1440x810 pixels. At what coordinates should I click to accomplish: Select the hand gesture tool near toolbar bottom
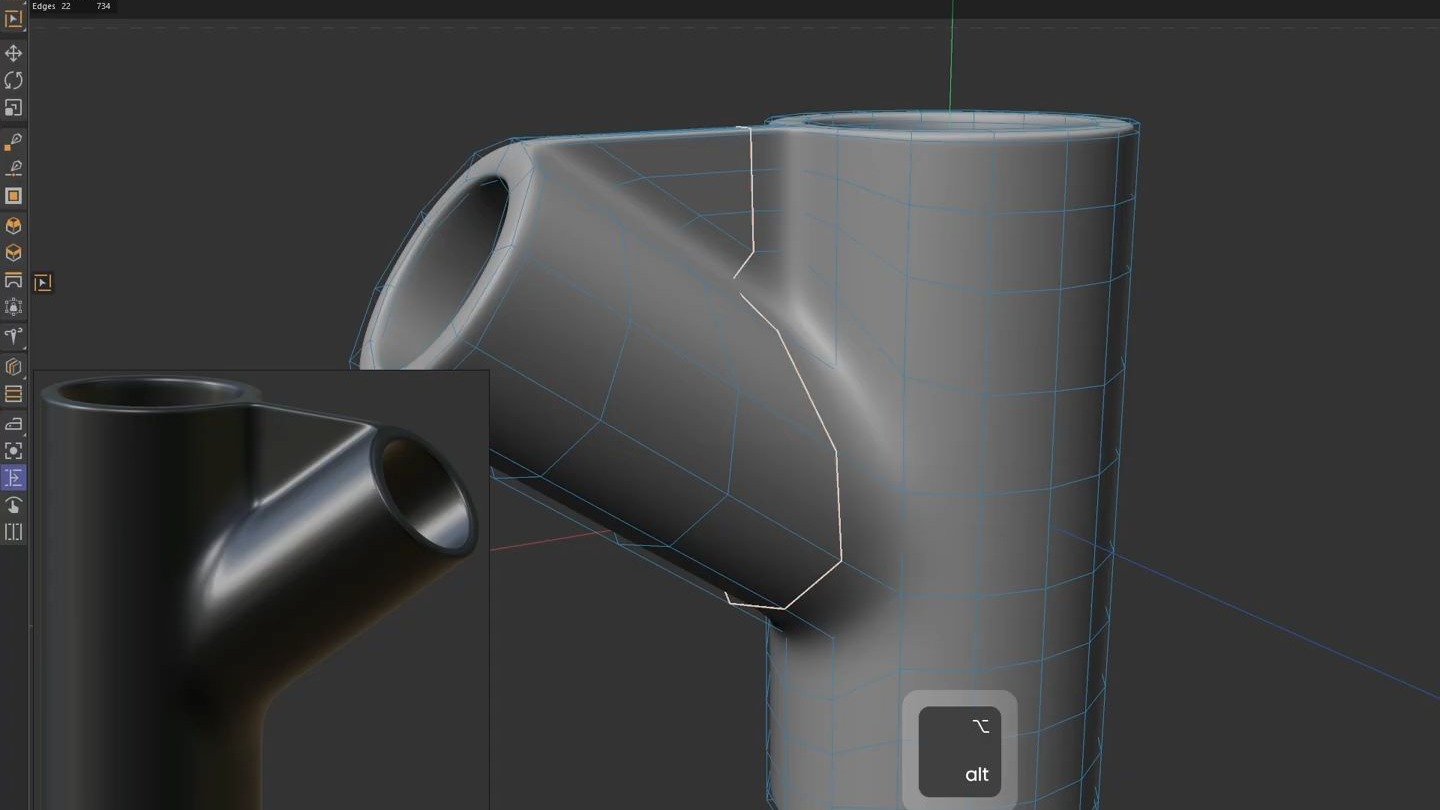[x=14, y=505]
